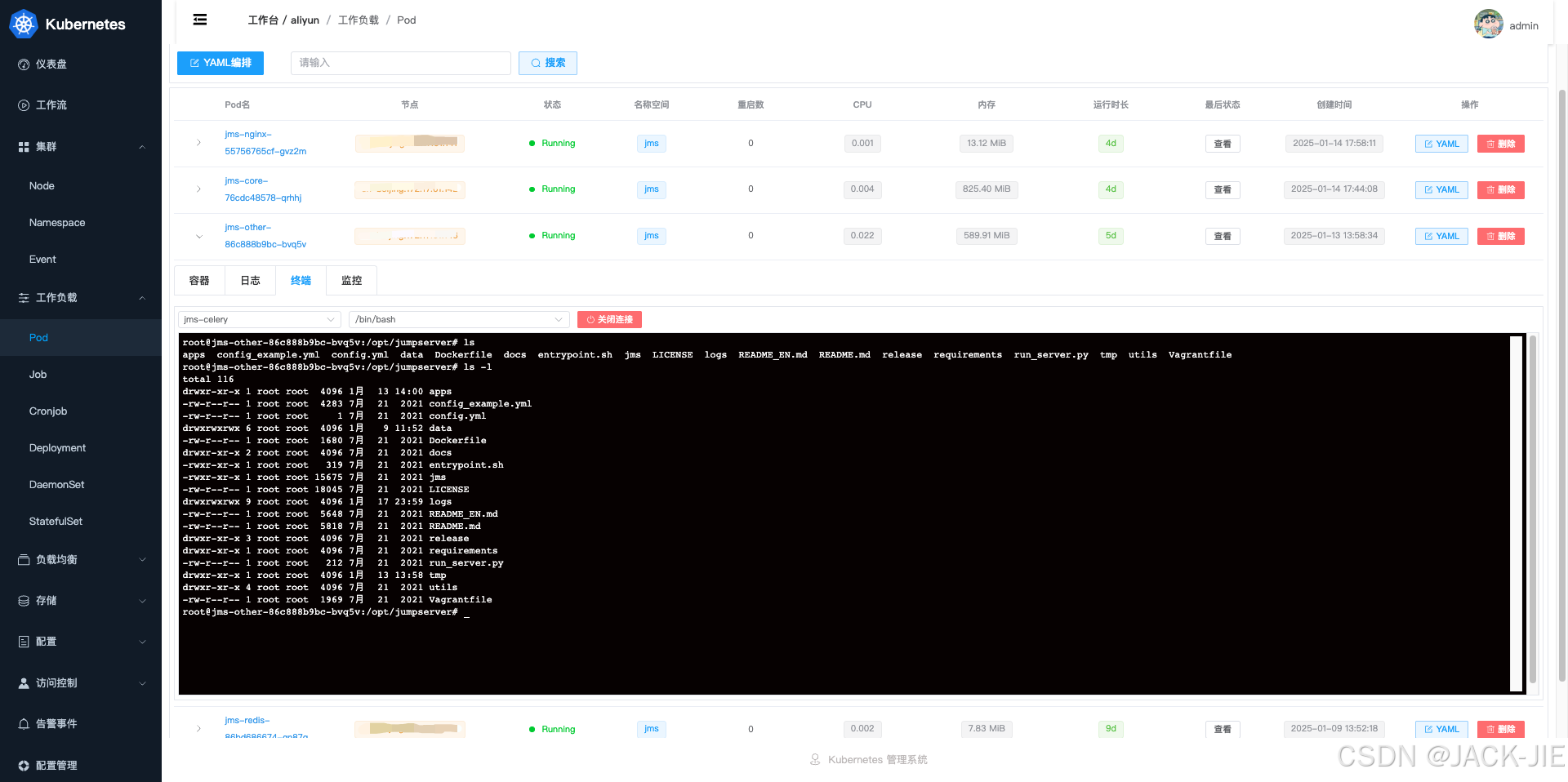
Task: Click 查看 for jms-core pod
Action: pos(1223,189)
